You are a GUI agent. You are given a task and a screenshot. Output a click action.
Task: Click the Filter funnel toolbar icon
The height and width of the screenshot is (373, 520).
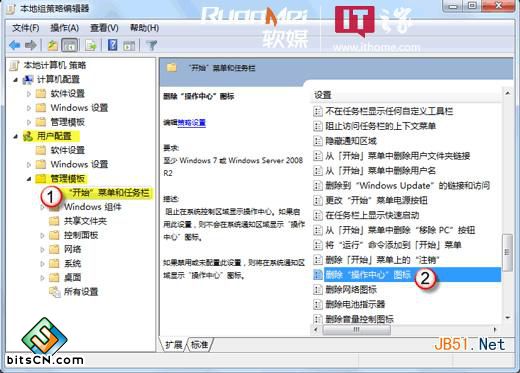(152, 45)
